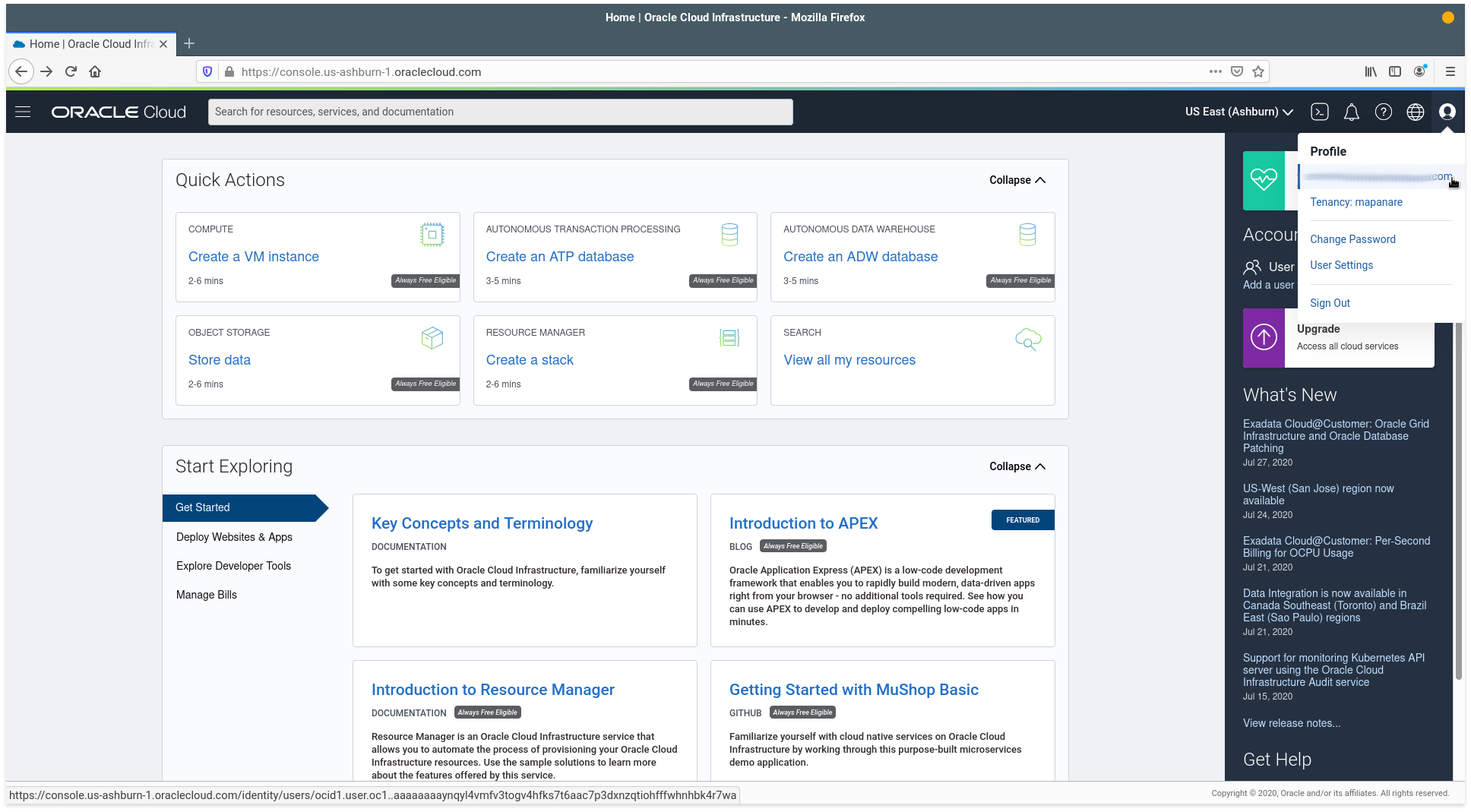Open the Cloud Shell icon in header

click(1320, 112)
